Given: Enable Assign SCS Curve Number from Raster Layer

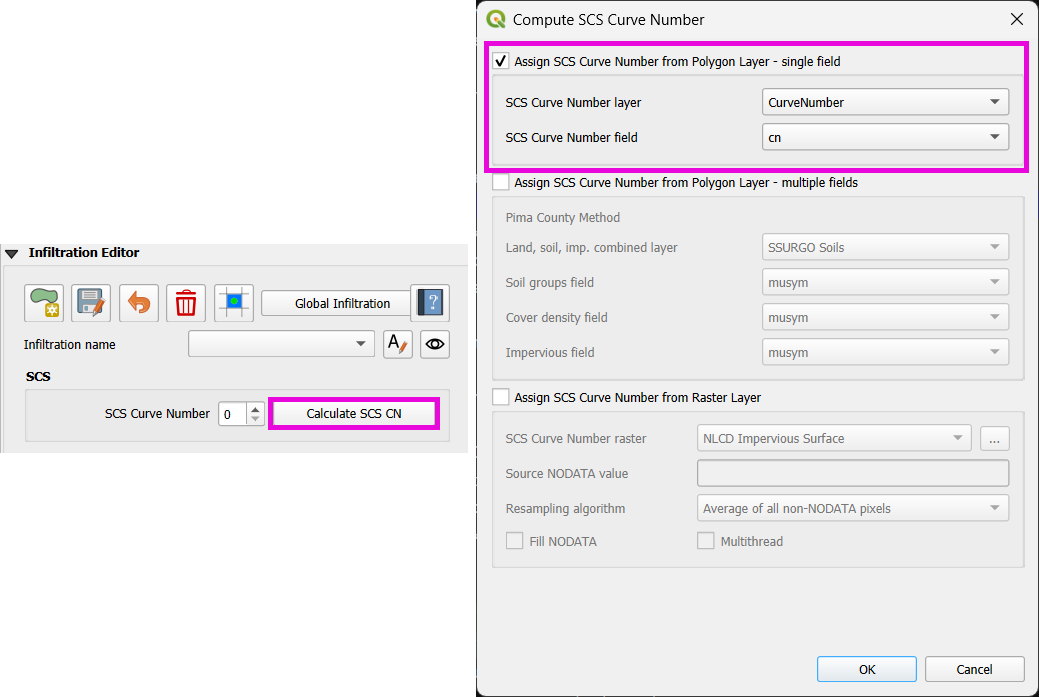Looking at the screenshot, I should tap(501, 397).
